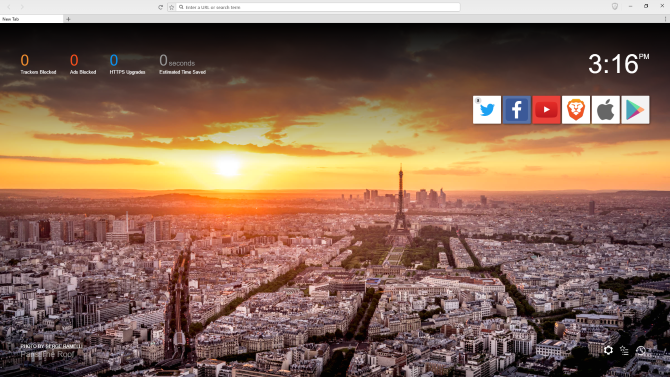
Task: Open a new tab with the plus button
Action: click(68, 19)
